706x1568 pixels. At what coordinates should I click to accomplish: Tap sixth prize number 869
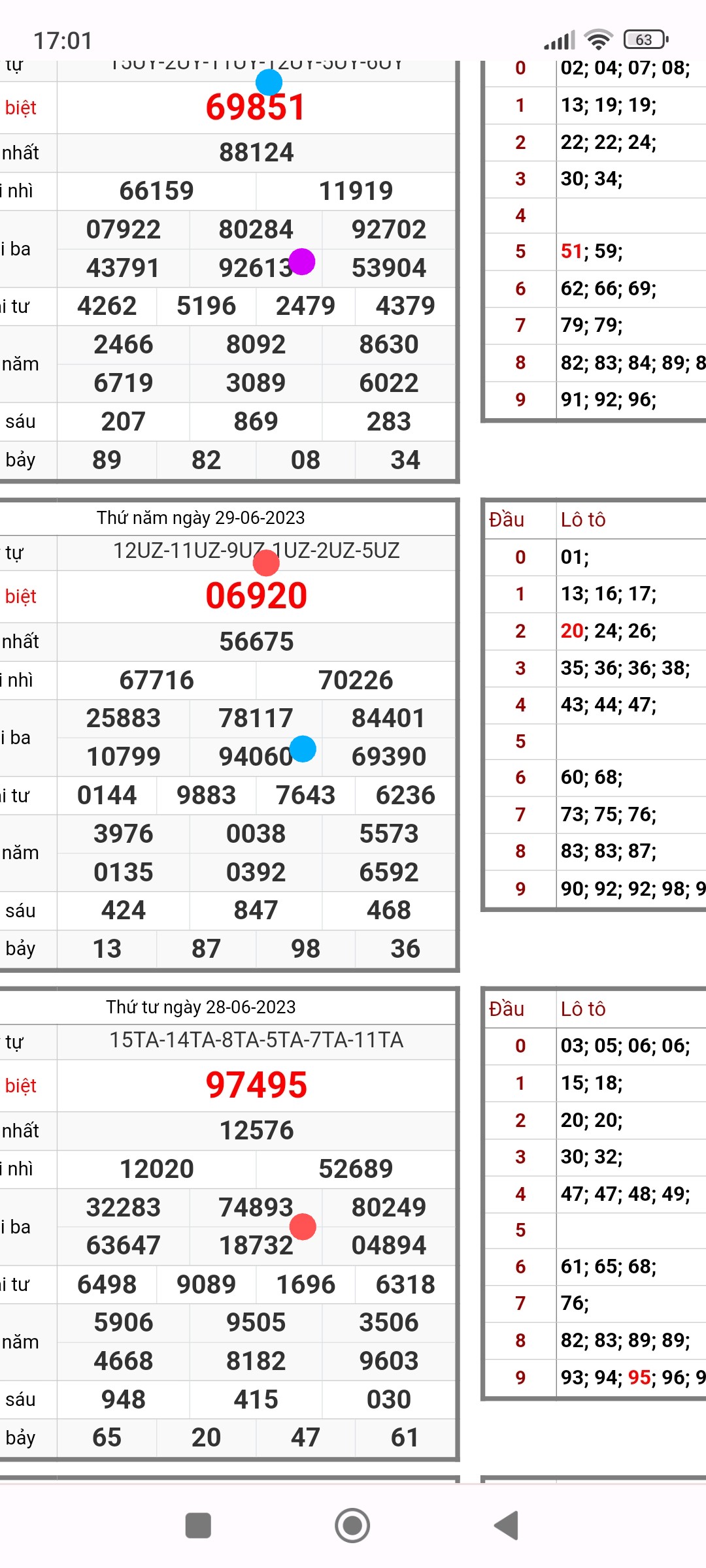256,422
